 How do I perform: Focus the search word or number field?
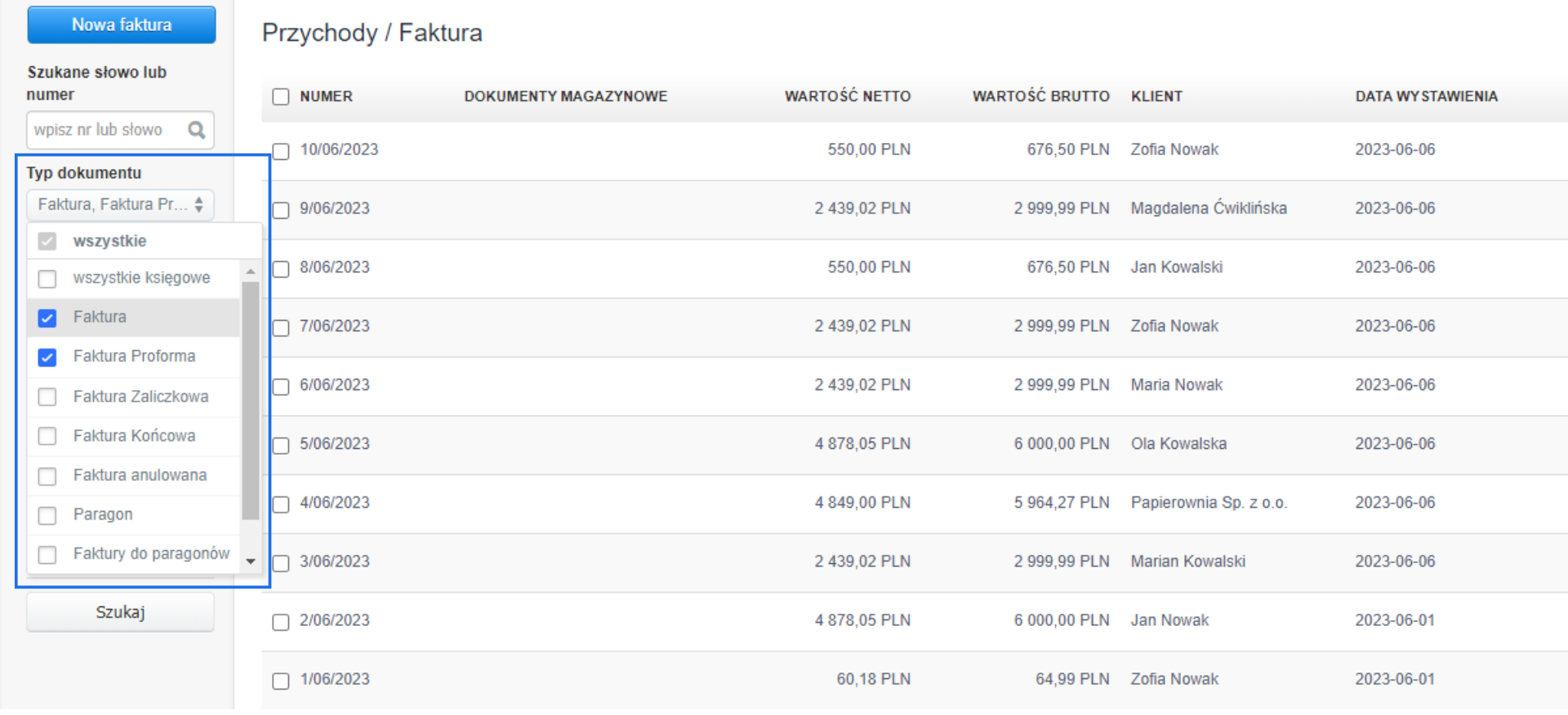coord(106,130)
